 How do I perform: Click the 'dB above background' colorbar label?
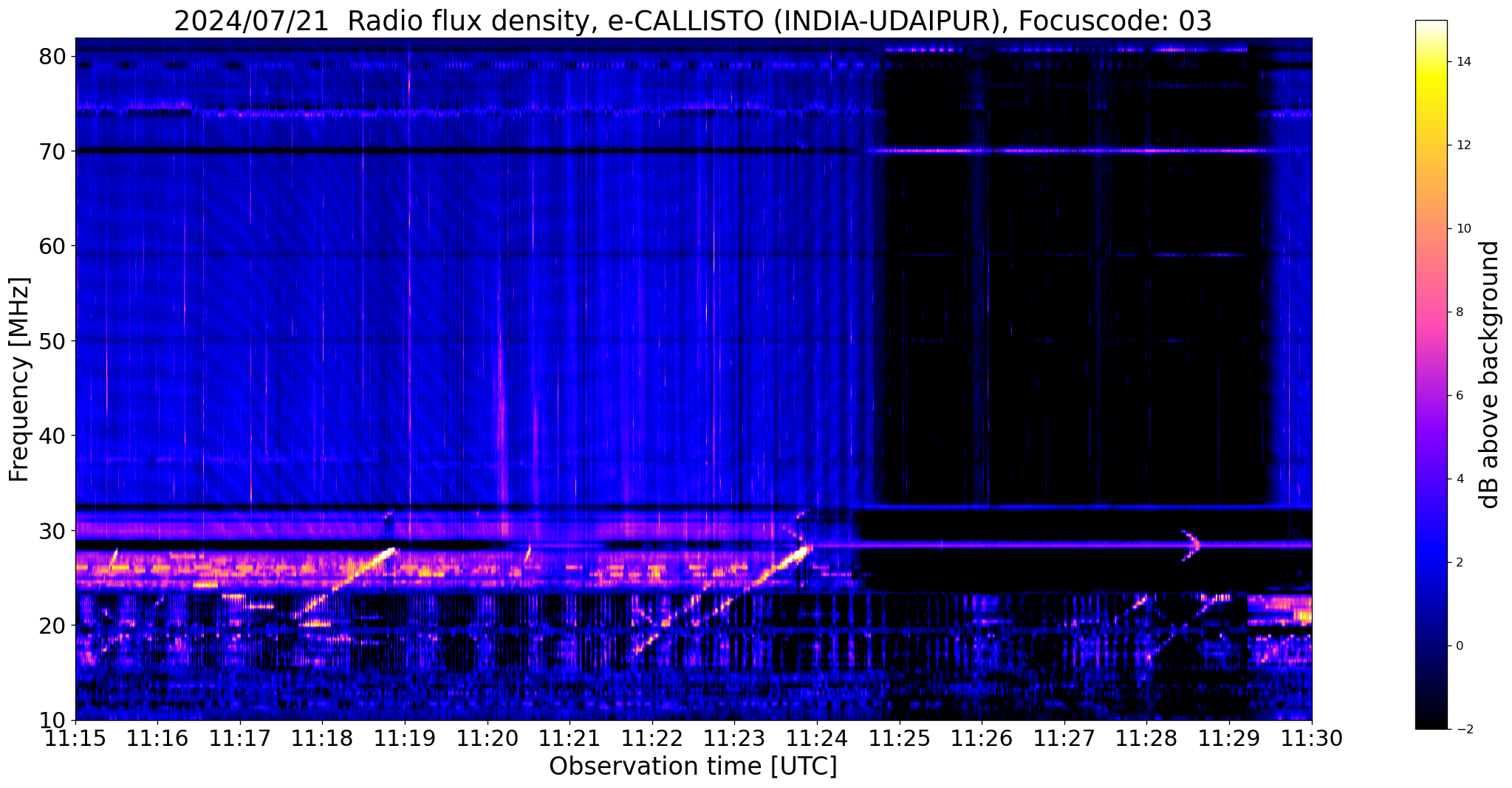tap(1490, 374)
